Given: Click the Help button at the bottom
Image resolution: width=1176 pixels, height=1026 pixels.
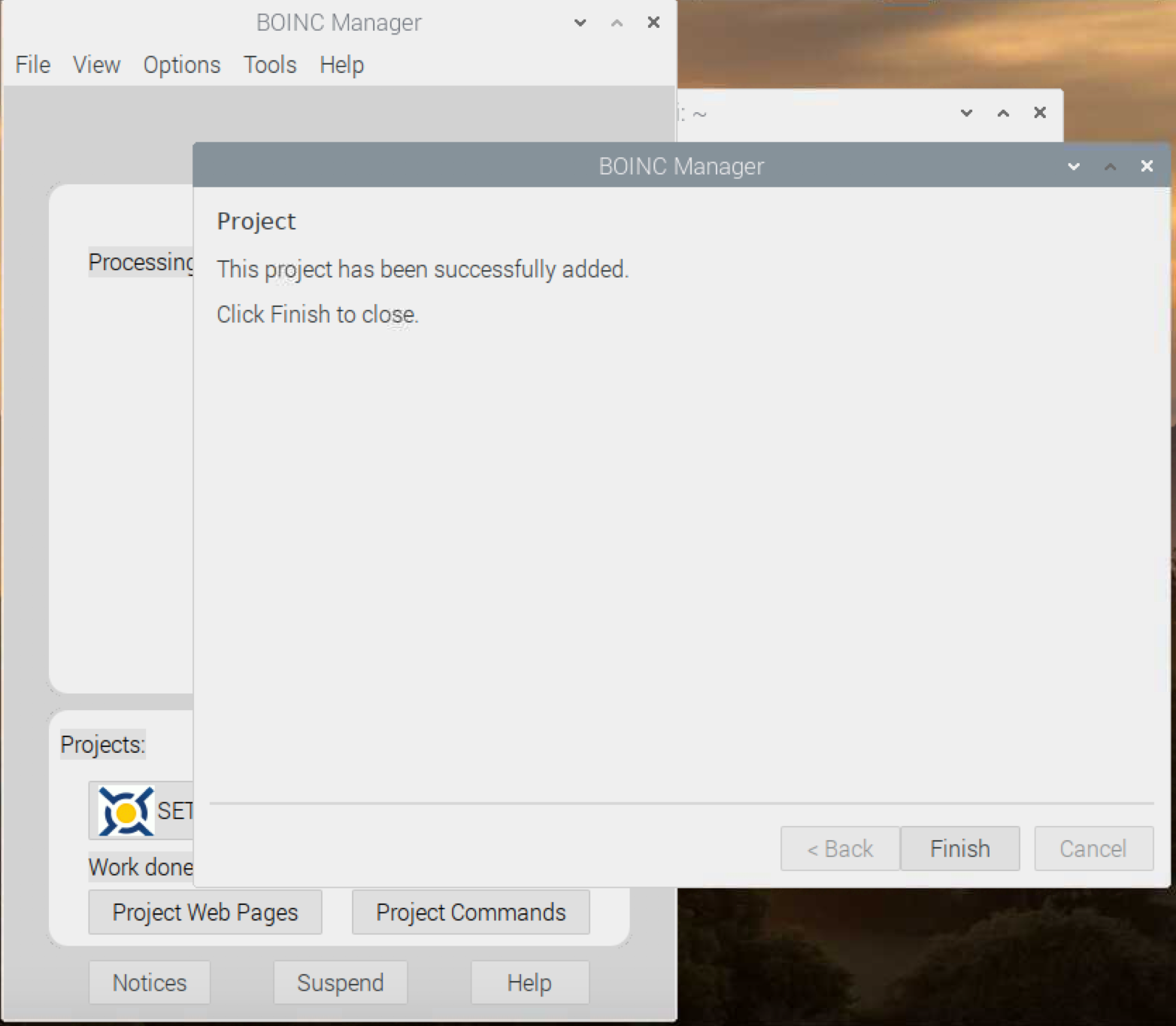Looking at the screenshot, I should tap(529, 982).
